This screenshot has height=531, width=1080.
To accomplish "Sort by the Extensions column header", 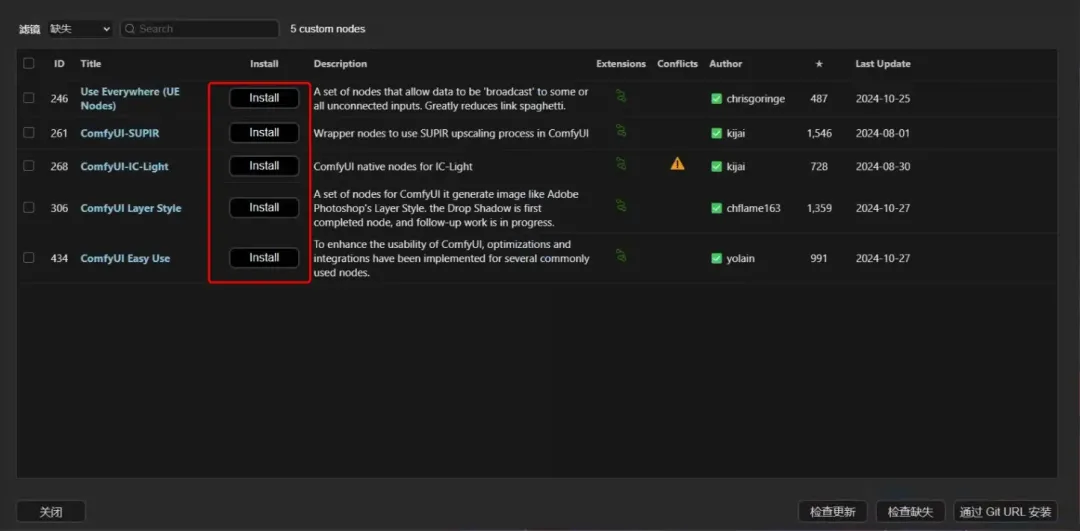I will click(621, 64).
